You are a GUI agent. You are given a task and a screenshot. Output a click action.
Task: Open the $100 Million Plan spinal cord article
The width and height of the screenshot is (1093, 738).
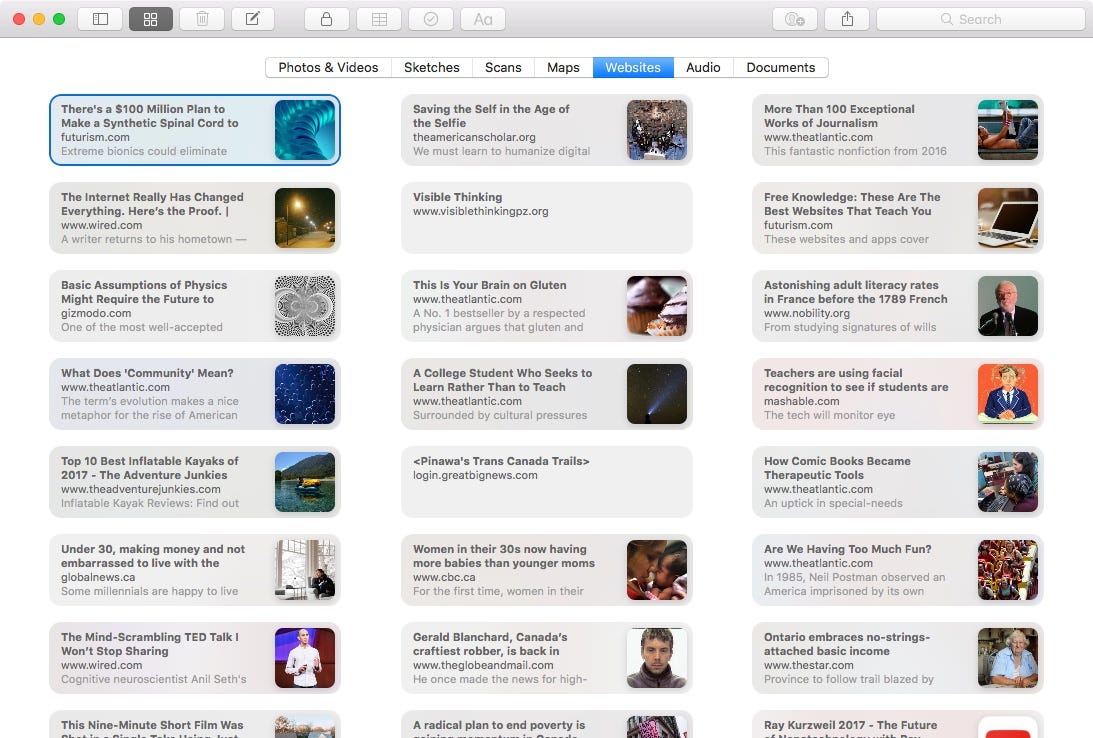click(x=195, y=130)
